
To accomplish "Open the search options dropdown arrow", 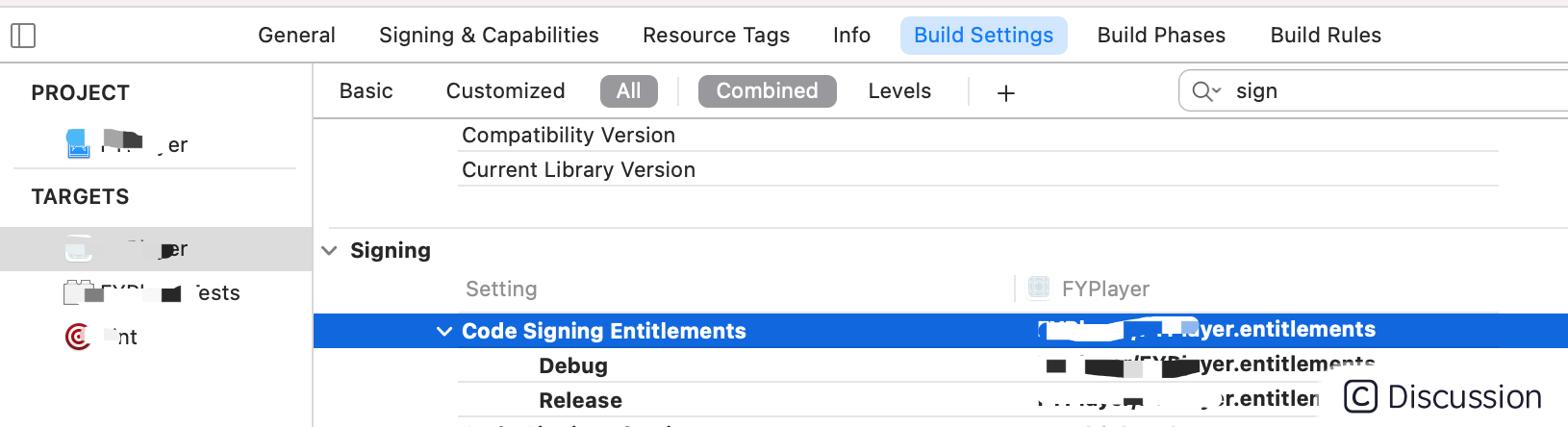I will (1217, 91).
